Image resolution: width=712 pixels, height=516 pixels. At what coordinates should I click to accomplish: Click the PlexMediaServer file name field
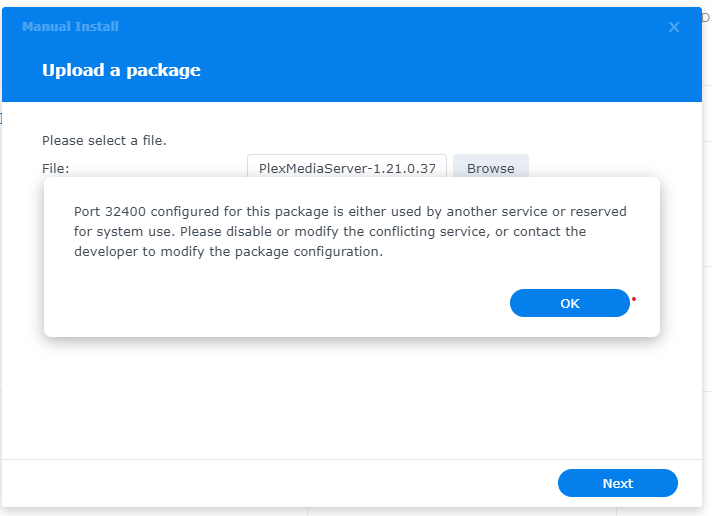point(346,168)
